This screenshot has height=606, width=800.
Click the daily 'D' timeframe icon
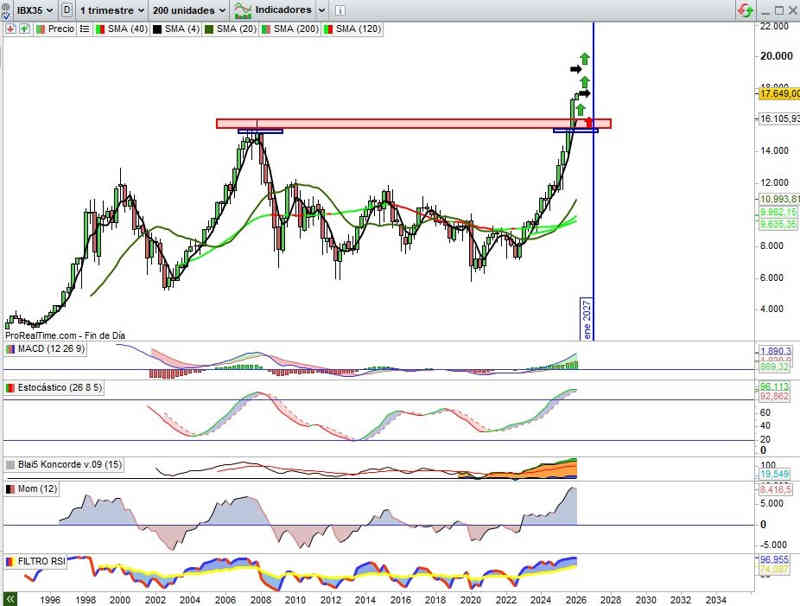click(x=66, y=10)
